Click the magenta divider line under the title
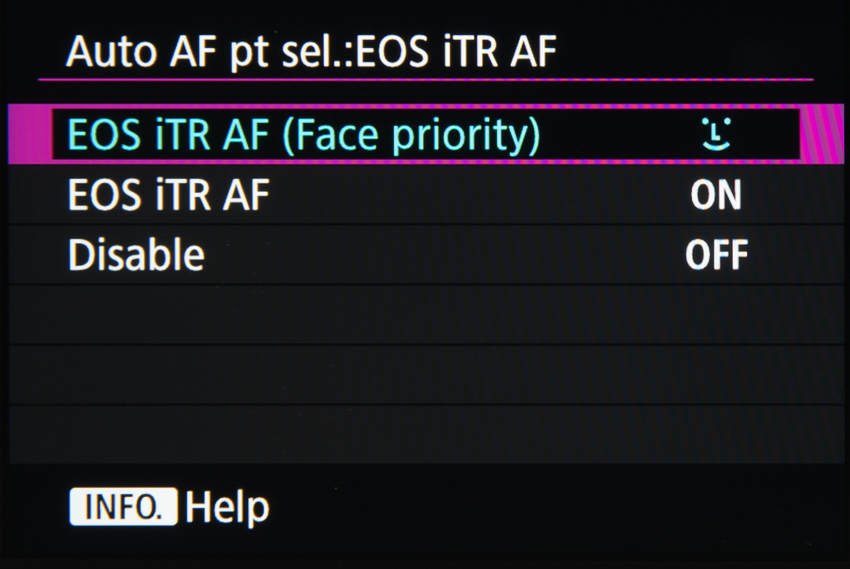The width and height of the screenshot is (850, 569). tap(425, 79)
